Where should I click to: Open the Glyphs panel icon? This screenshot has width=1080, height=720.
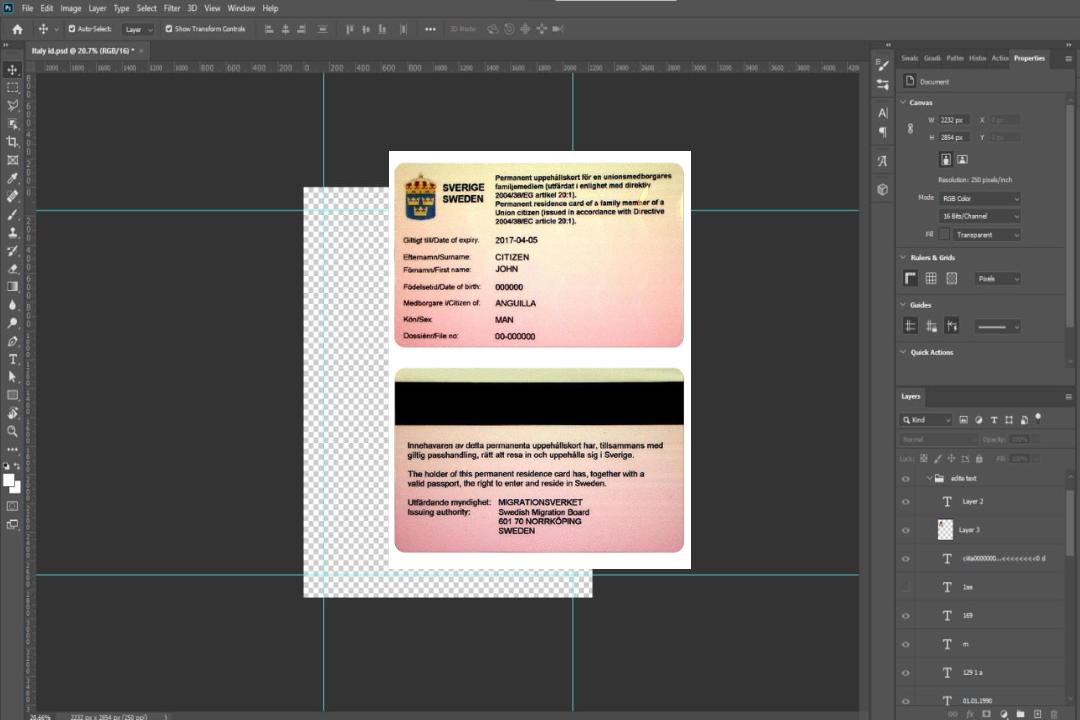pyautogui.click(x=882, y=161)
